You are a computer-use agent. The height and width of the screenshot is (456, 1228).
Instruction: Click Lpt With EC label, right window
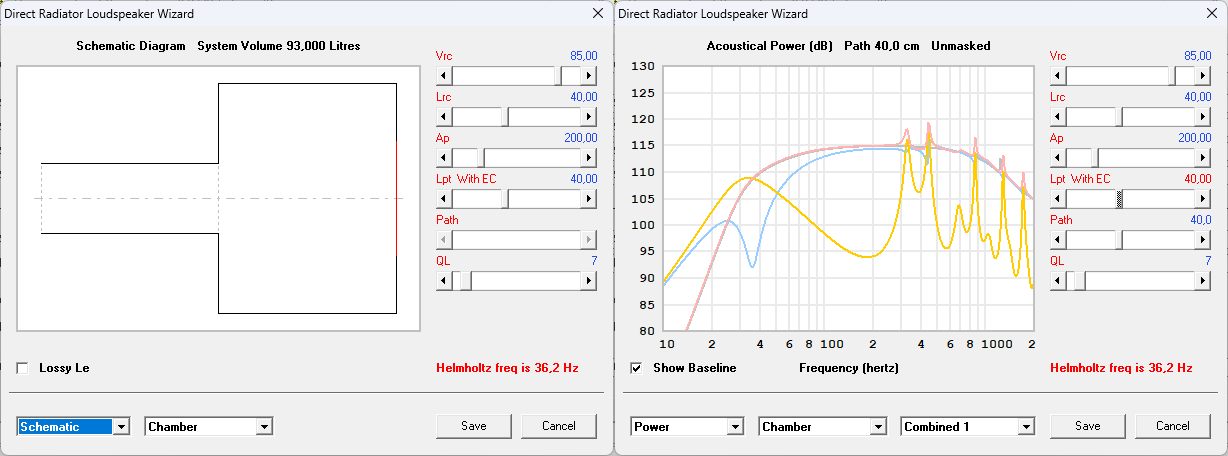(x=1080, y=179)
